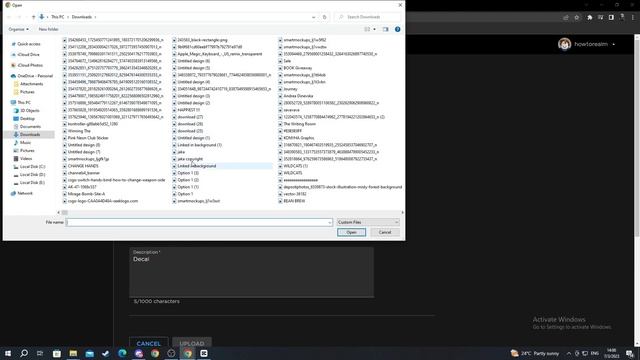The width and height of the screenshot is (640, 360).
Task: Click the taskbar search icon
Action: (x=24, y=353)
